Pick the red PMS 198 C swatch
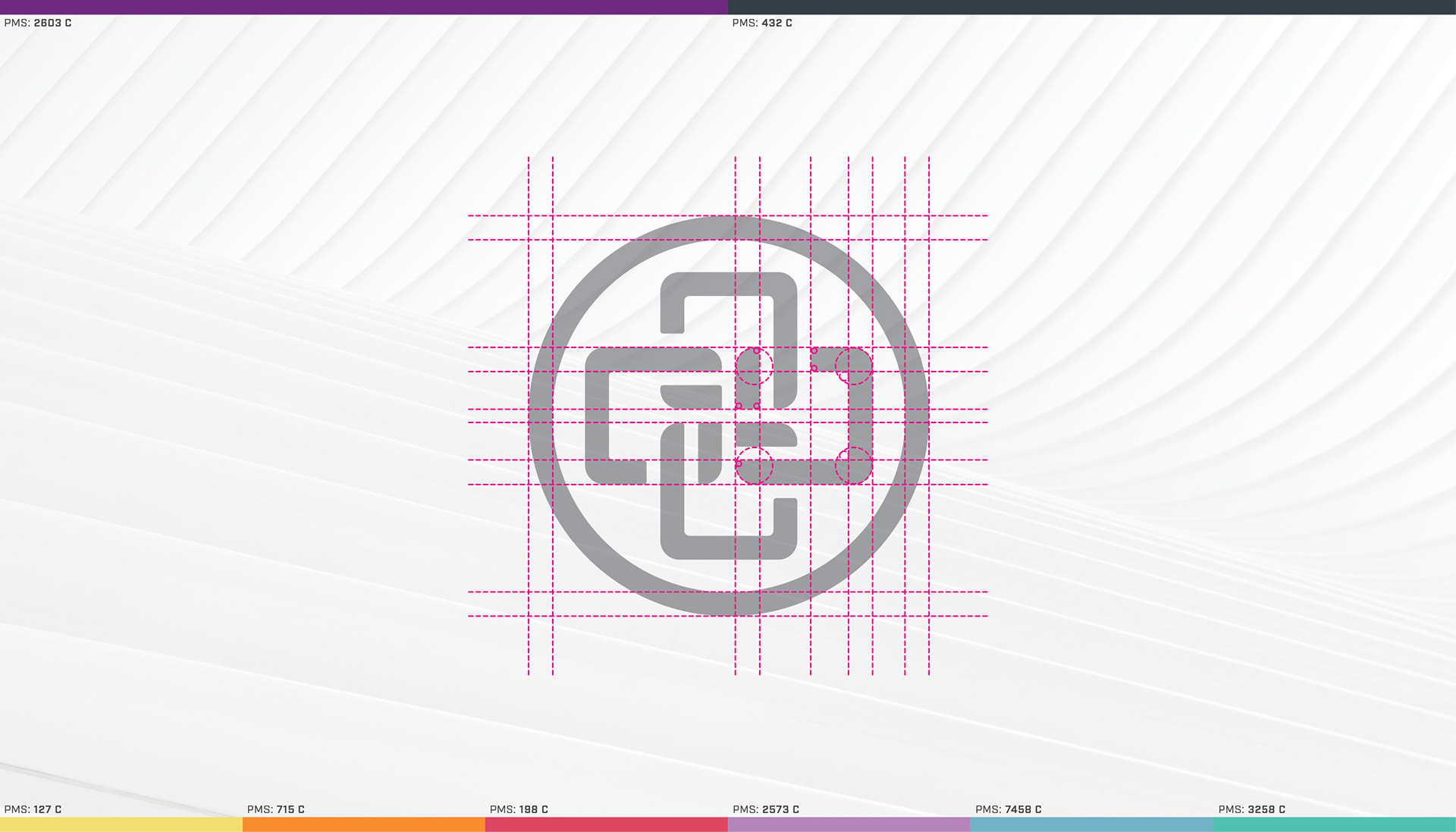Image resolution: width=1456 pixels, height=832 pixels. 607,824
